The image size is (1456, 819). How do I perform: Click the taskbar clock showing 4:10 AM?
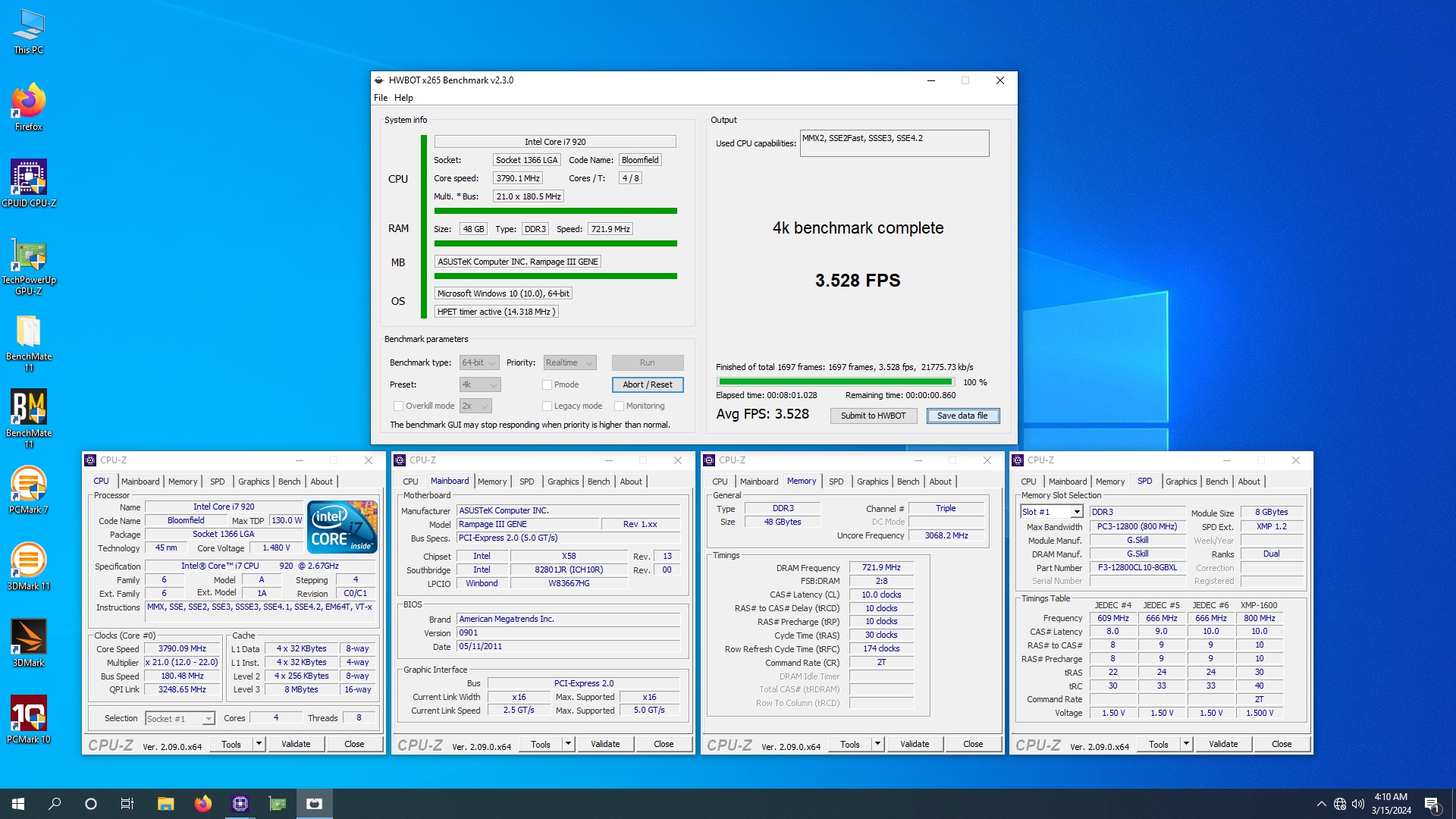[x=1391, y=804]
